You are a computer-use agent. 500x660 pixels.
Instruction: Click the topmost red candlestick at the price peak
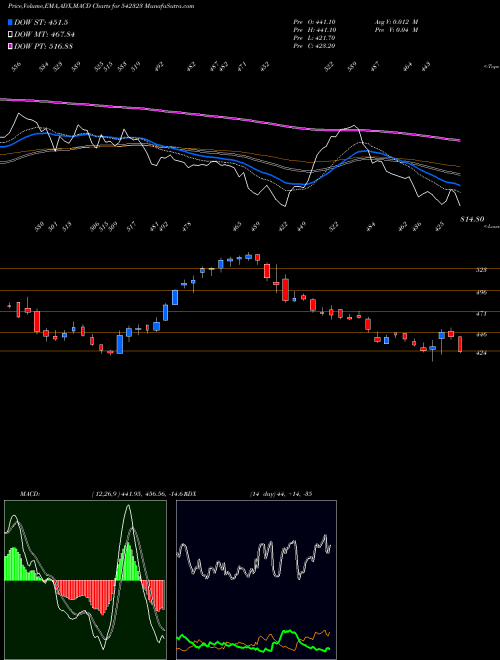(x=258, y=258)
